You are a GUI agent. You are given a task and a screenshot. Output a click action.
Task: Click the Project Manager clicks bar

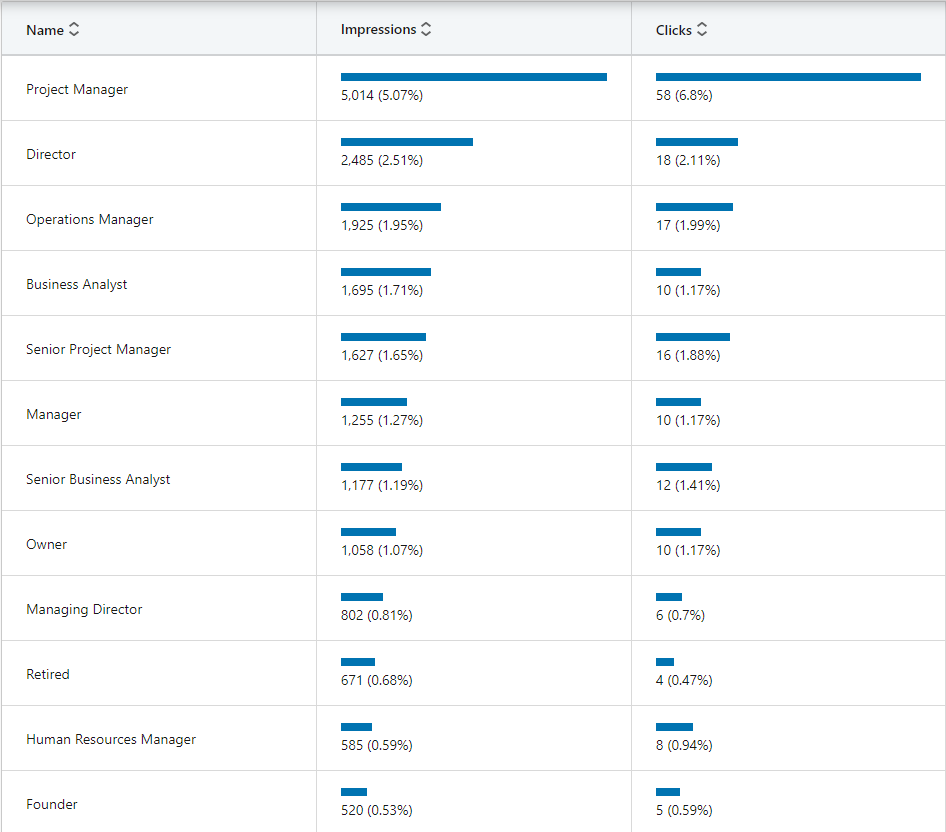pos(788,77)
